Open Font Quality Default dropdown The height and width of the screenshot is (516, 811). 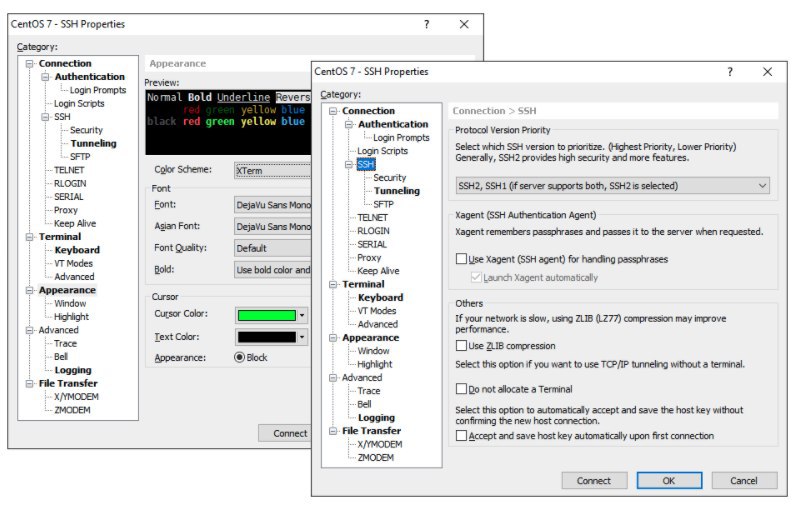click(273, 248)
